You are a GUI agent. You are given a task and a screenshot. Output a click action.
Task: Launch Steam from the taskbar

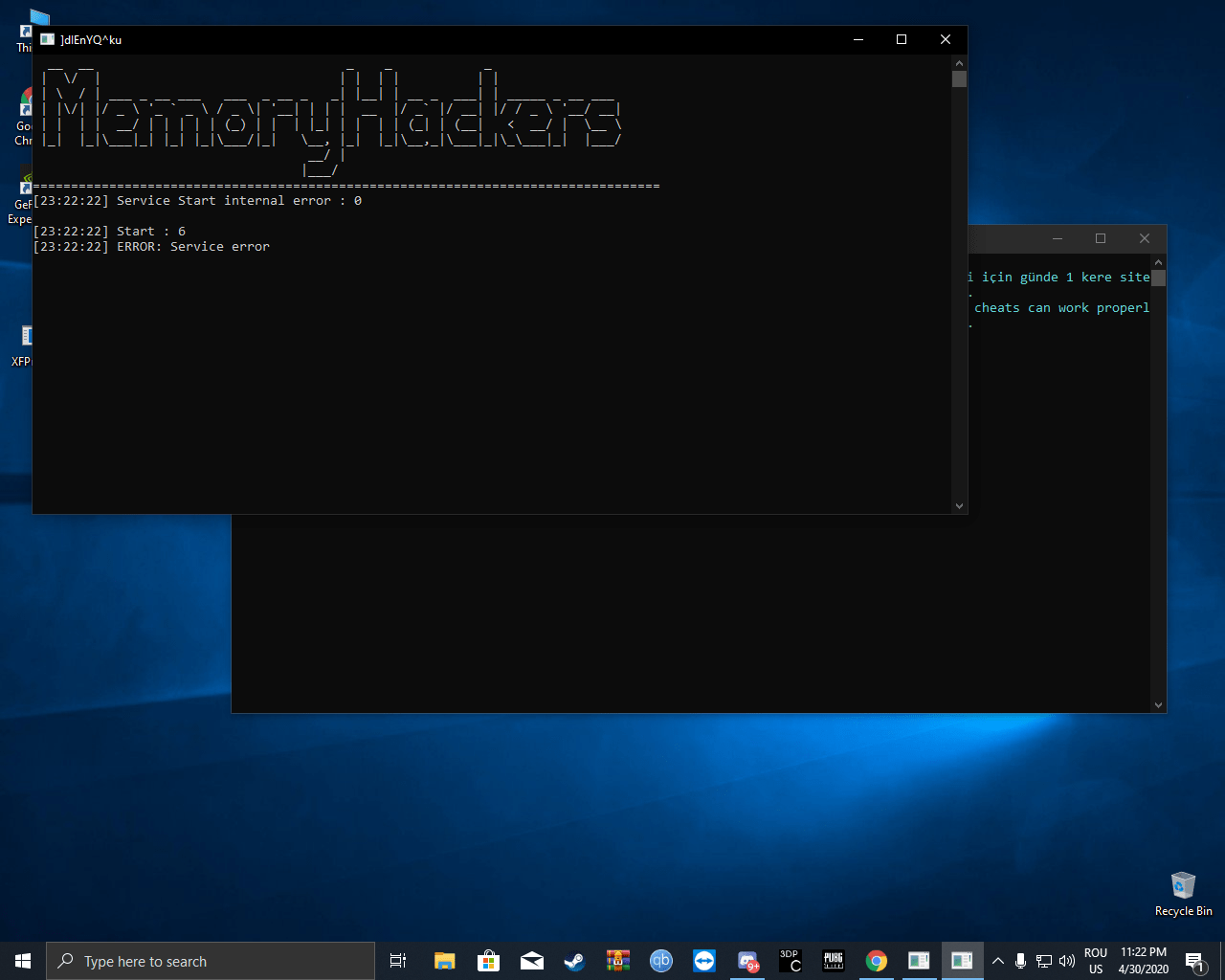[574, 961]
